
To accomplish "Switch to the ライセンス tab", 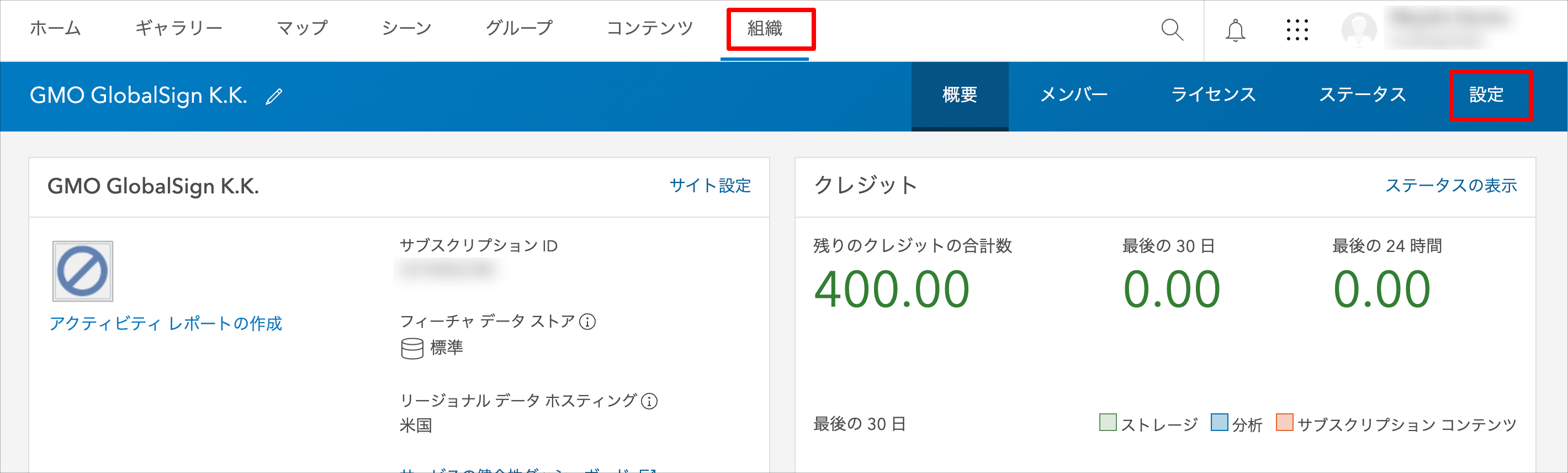I will (1213, 95).
